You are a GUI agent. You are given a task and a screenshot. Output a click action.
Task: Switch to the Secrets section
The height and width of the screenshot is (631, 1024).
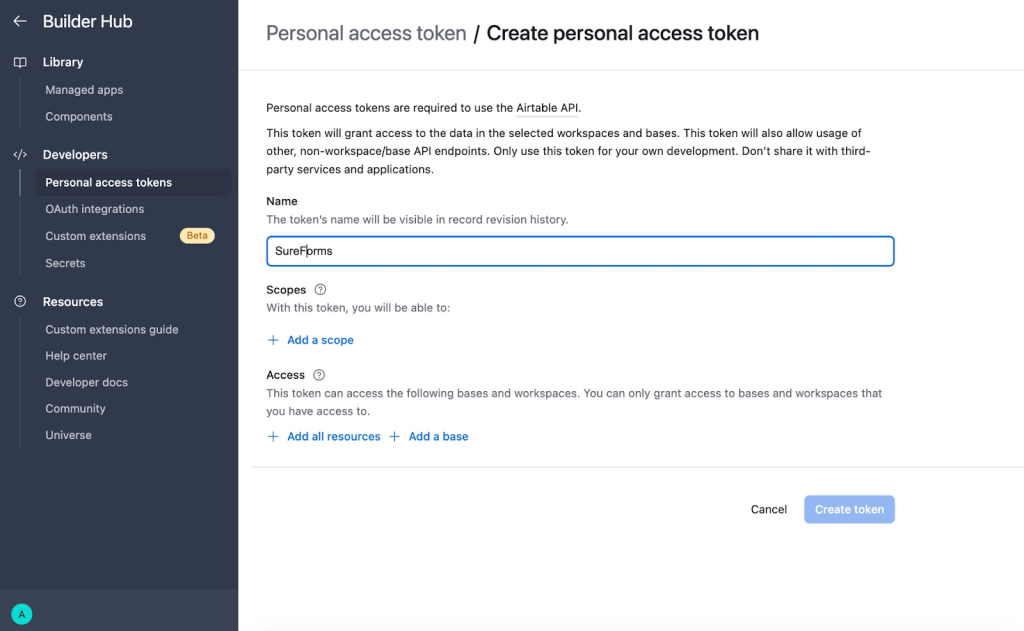point(64,263)
